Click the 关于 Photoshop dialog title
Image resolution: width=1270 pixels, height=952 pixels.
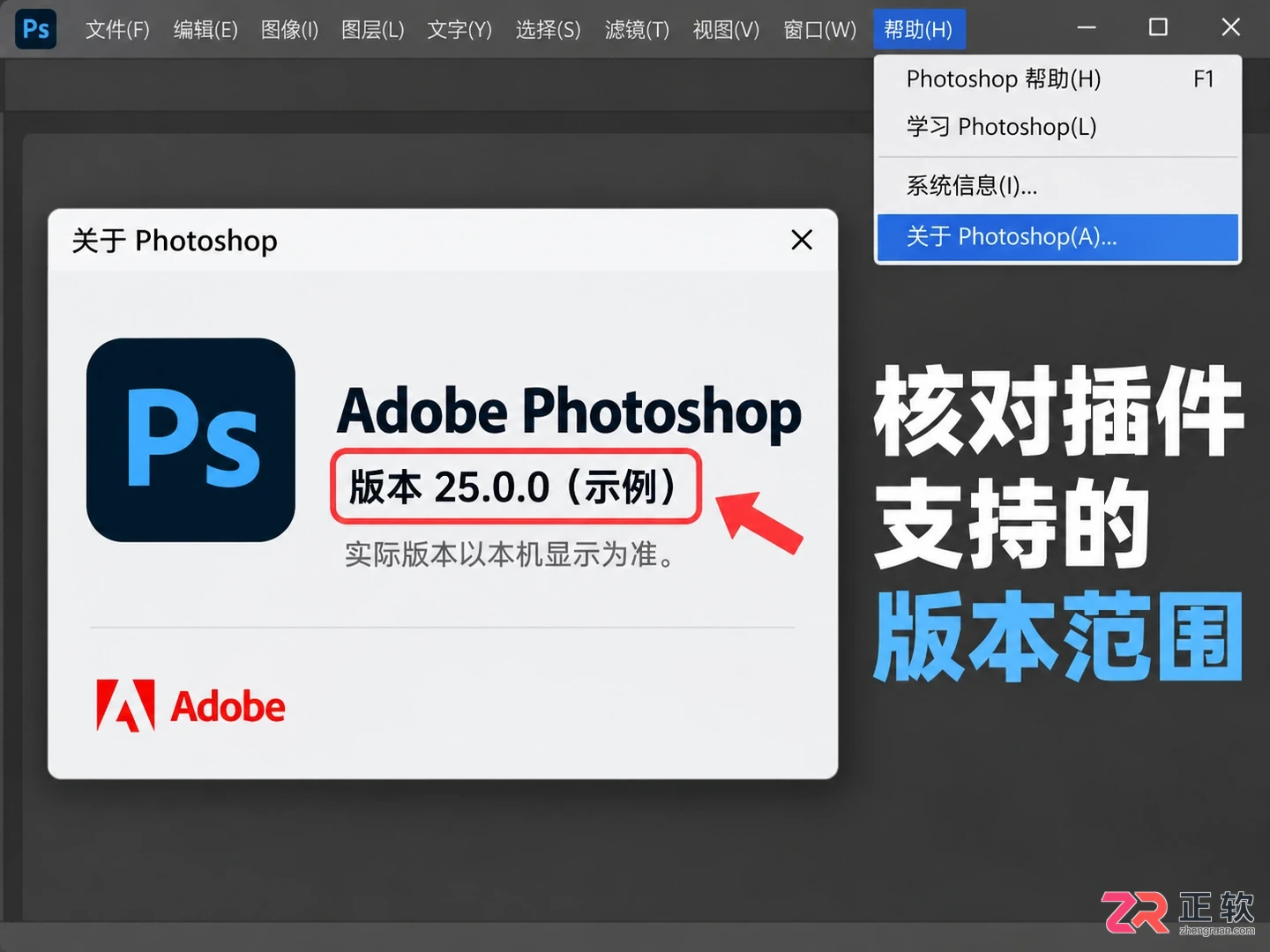point(175,241)
